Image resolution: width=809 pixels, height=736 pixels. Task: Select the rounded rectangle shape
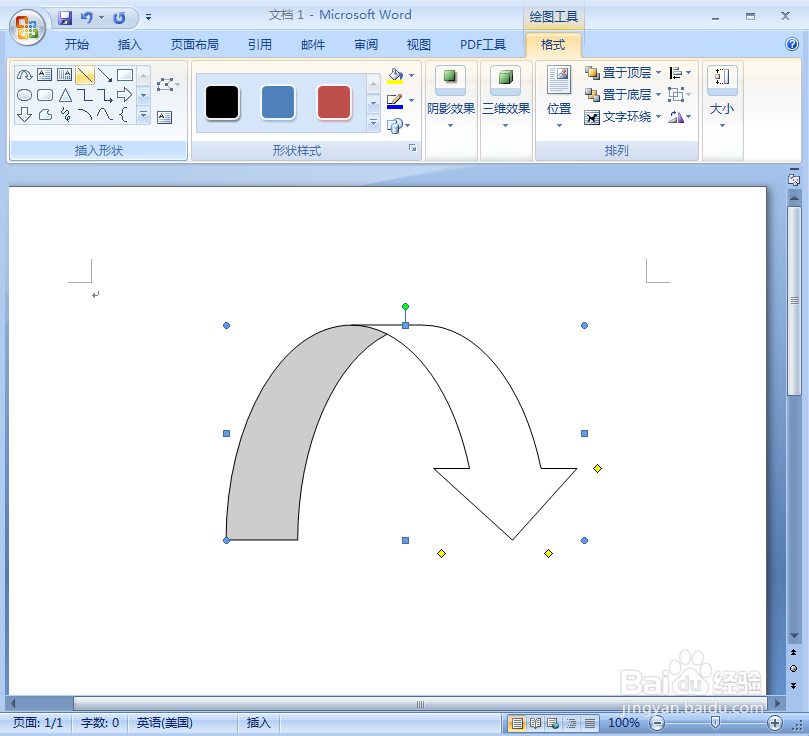44,95
